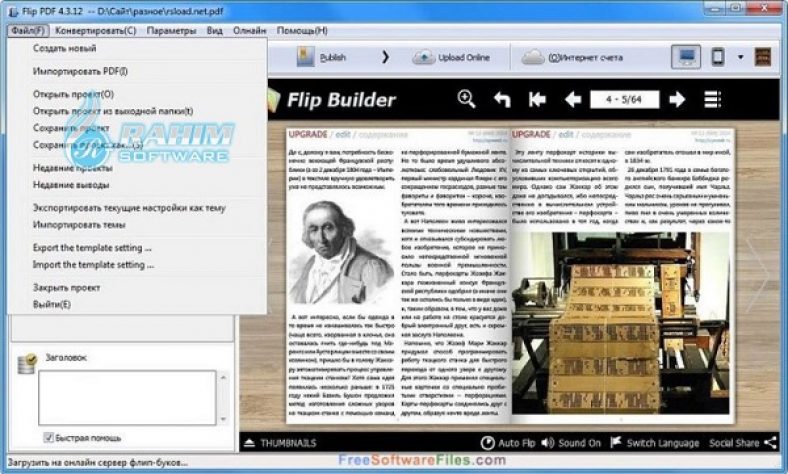Click the portrait image on left page
The width and height of the screenshot is (788, 474).
341,251
